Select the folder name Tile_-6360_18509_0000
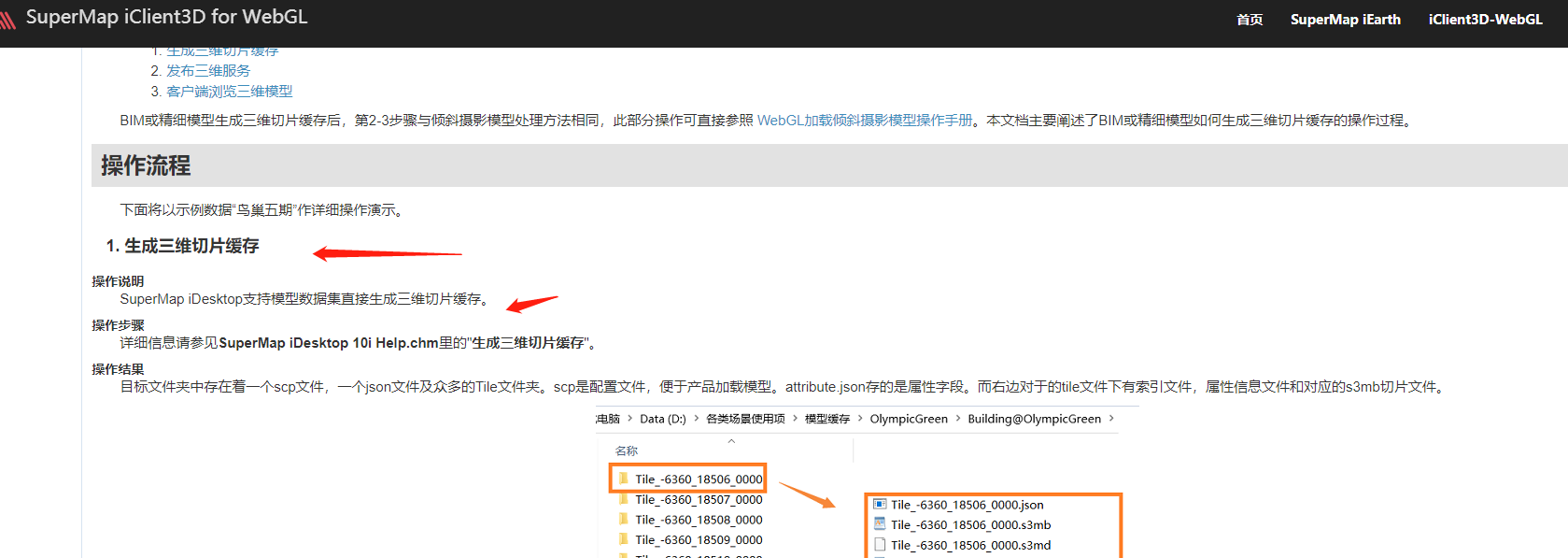This screenshot has width=1568, height=558. pos(699,540)
